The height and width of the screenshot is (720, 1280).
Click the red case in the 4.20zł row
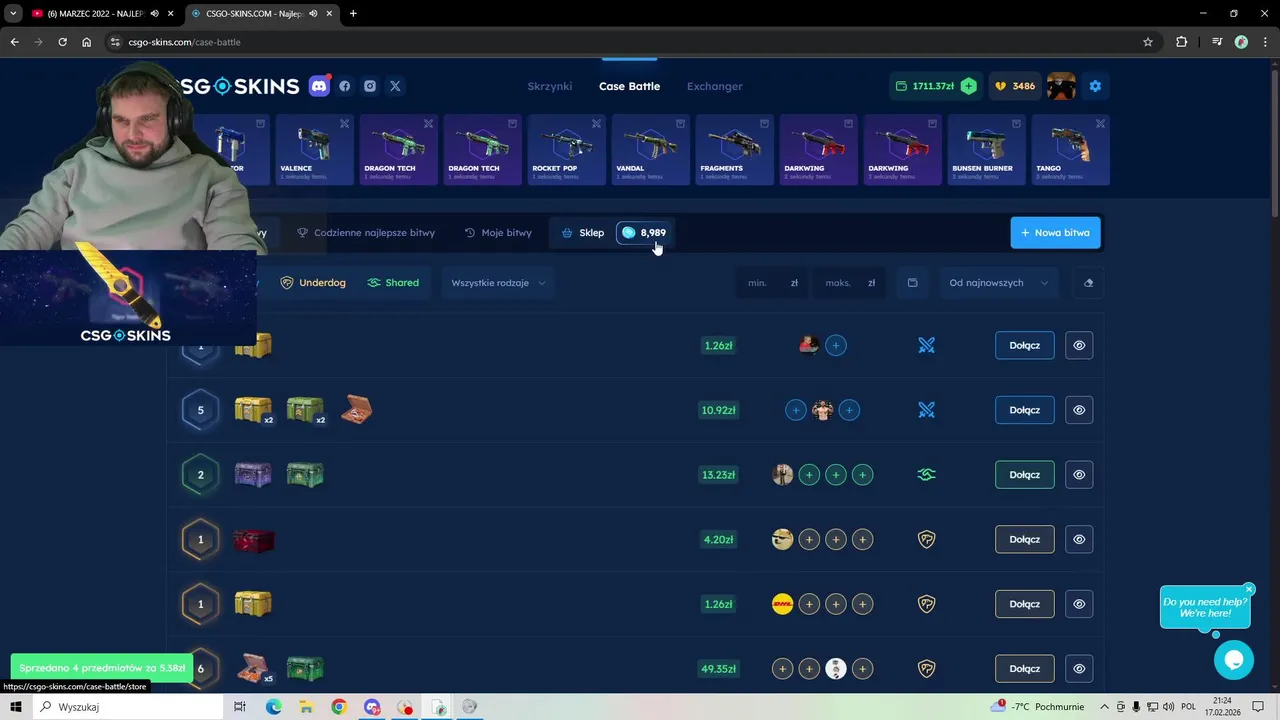tap(253, 541)
